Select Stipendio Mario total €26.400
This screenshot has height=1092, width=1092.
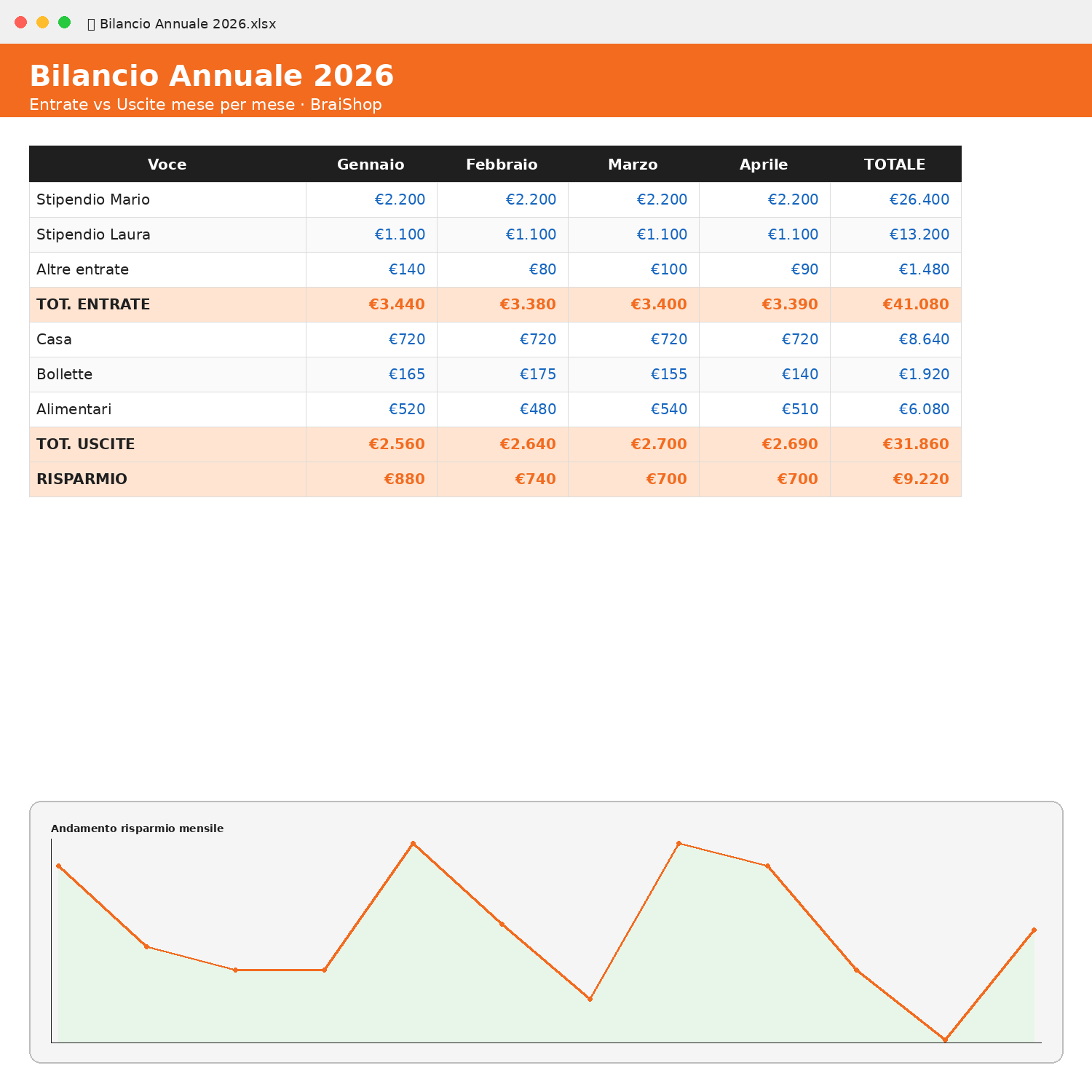[x=895, y=199]
